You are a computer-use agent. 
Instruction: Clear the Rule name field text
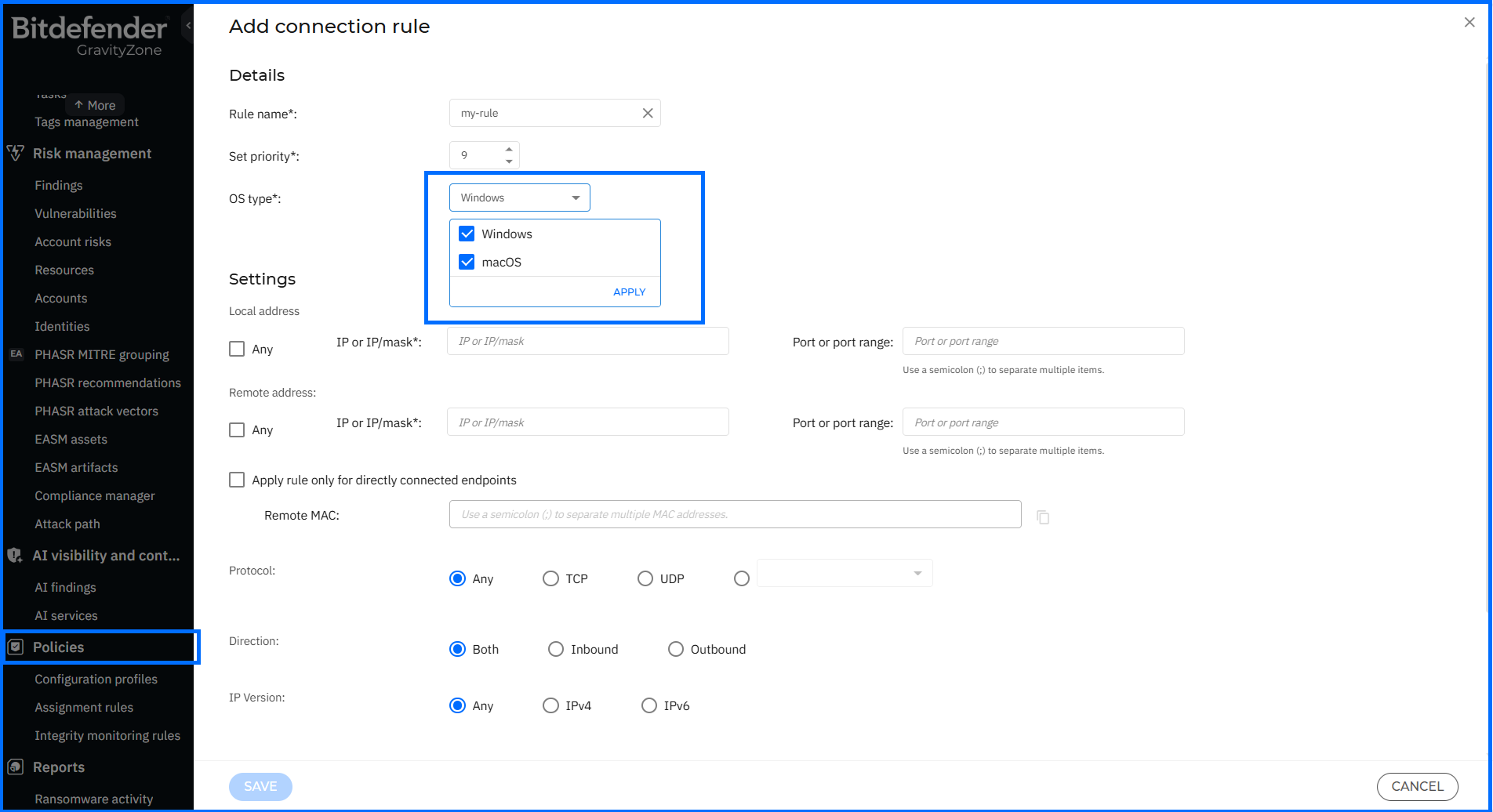(x=648, y=113)
